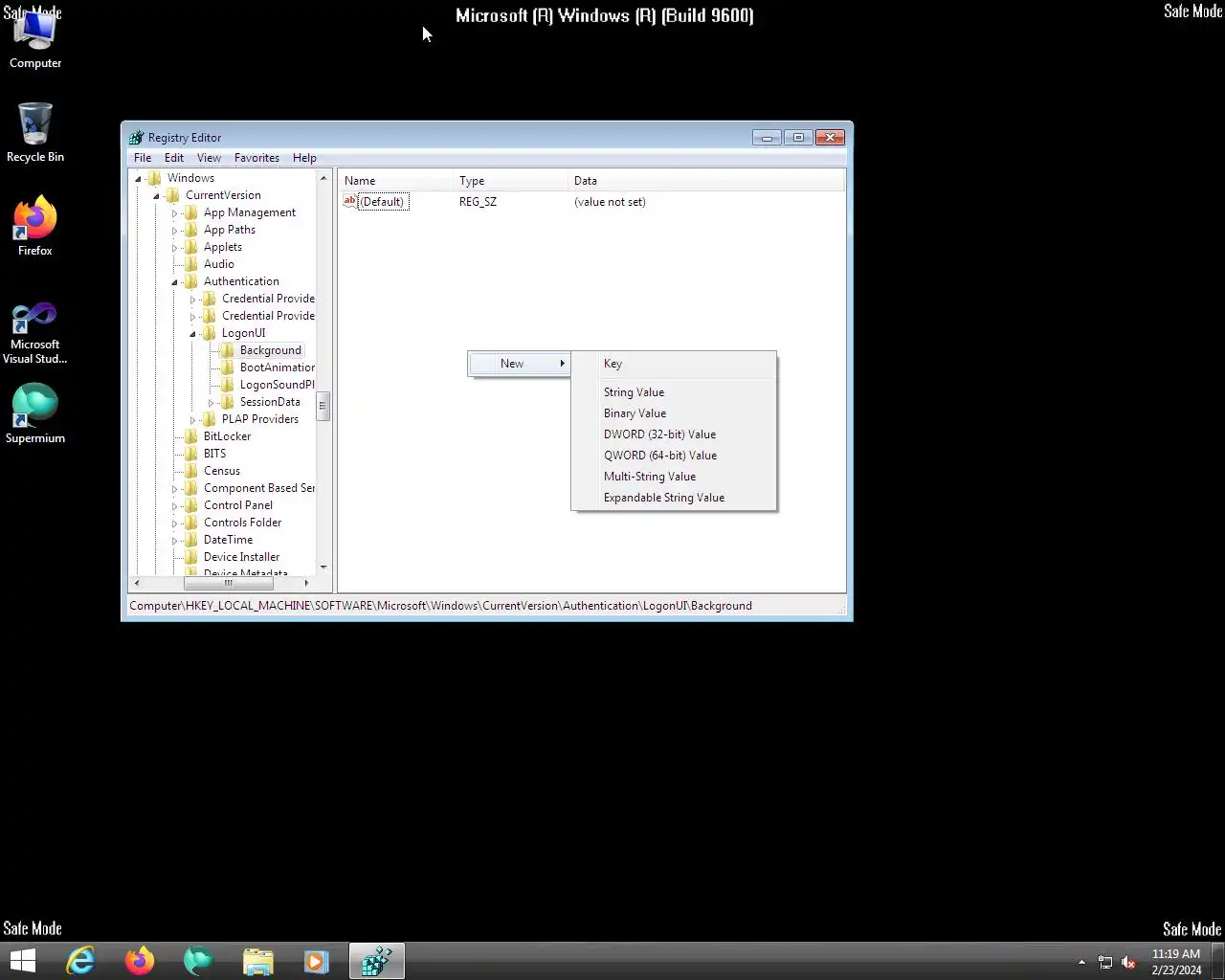Click the (Default) value string icon
This screenshot has height=980, width=1225.
(x=350, y=201)
